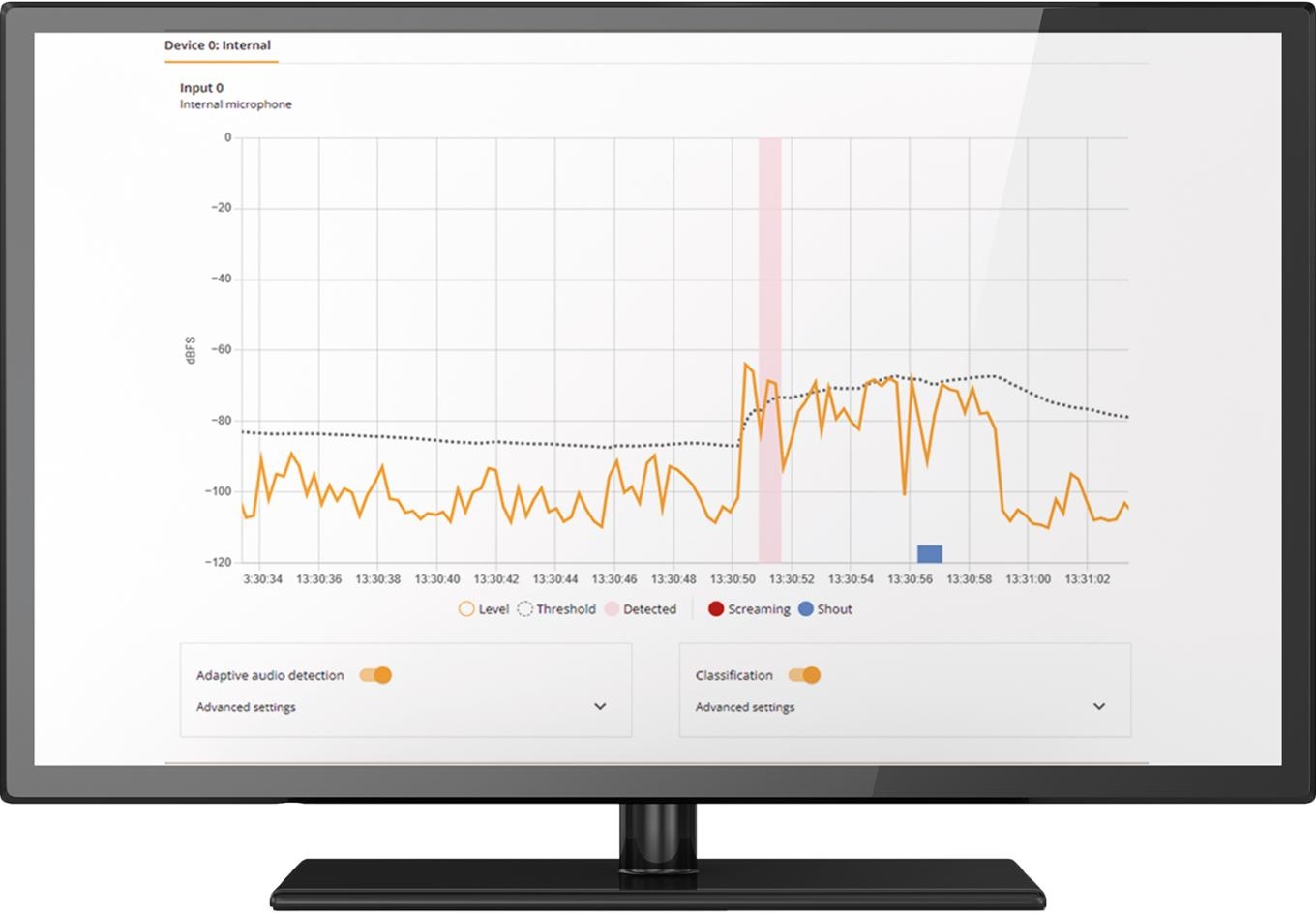
Task: Click the Adaptive audio detection label
Action: click(x=270, y=675)
